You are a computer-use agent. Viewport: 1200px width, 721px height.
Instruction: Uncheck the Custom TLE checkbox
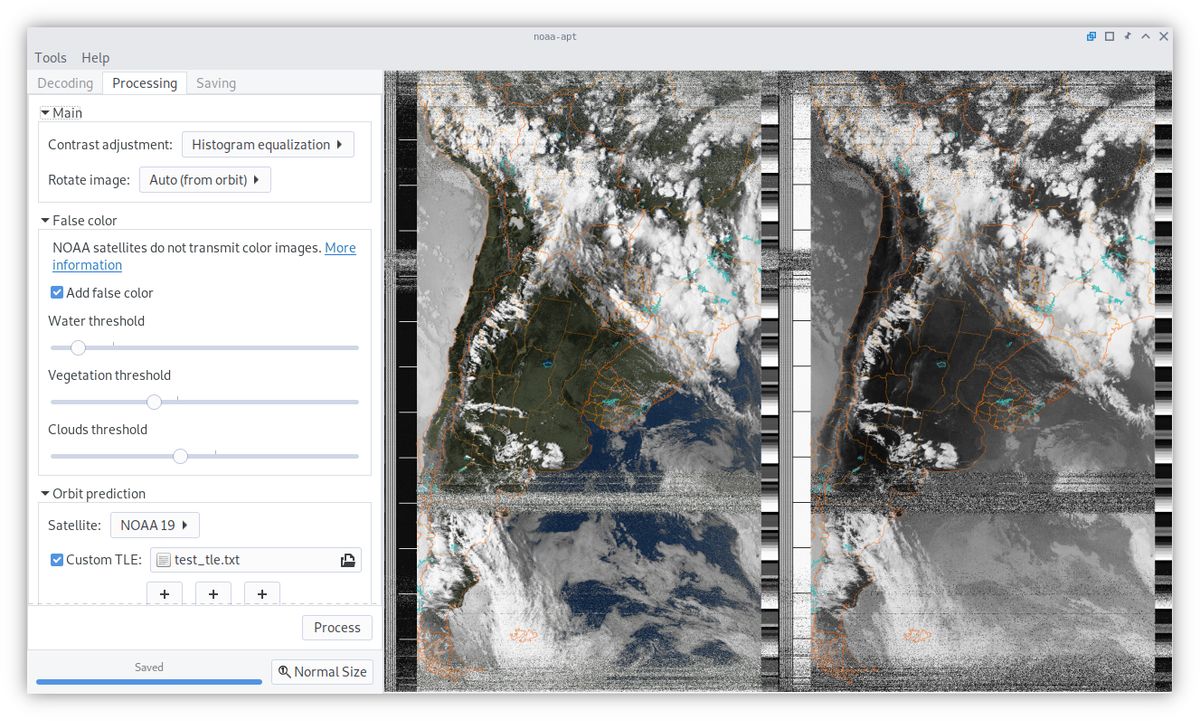point(57,560)
